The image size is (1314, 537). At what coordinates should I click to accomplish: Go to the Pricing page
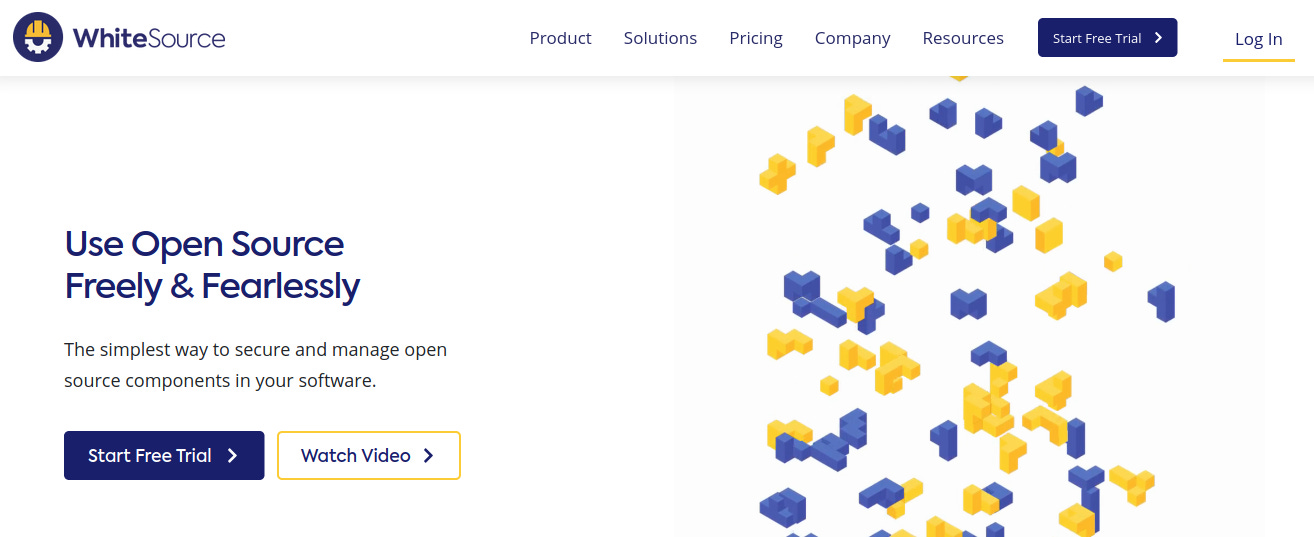click(756, 38)
